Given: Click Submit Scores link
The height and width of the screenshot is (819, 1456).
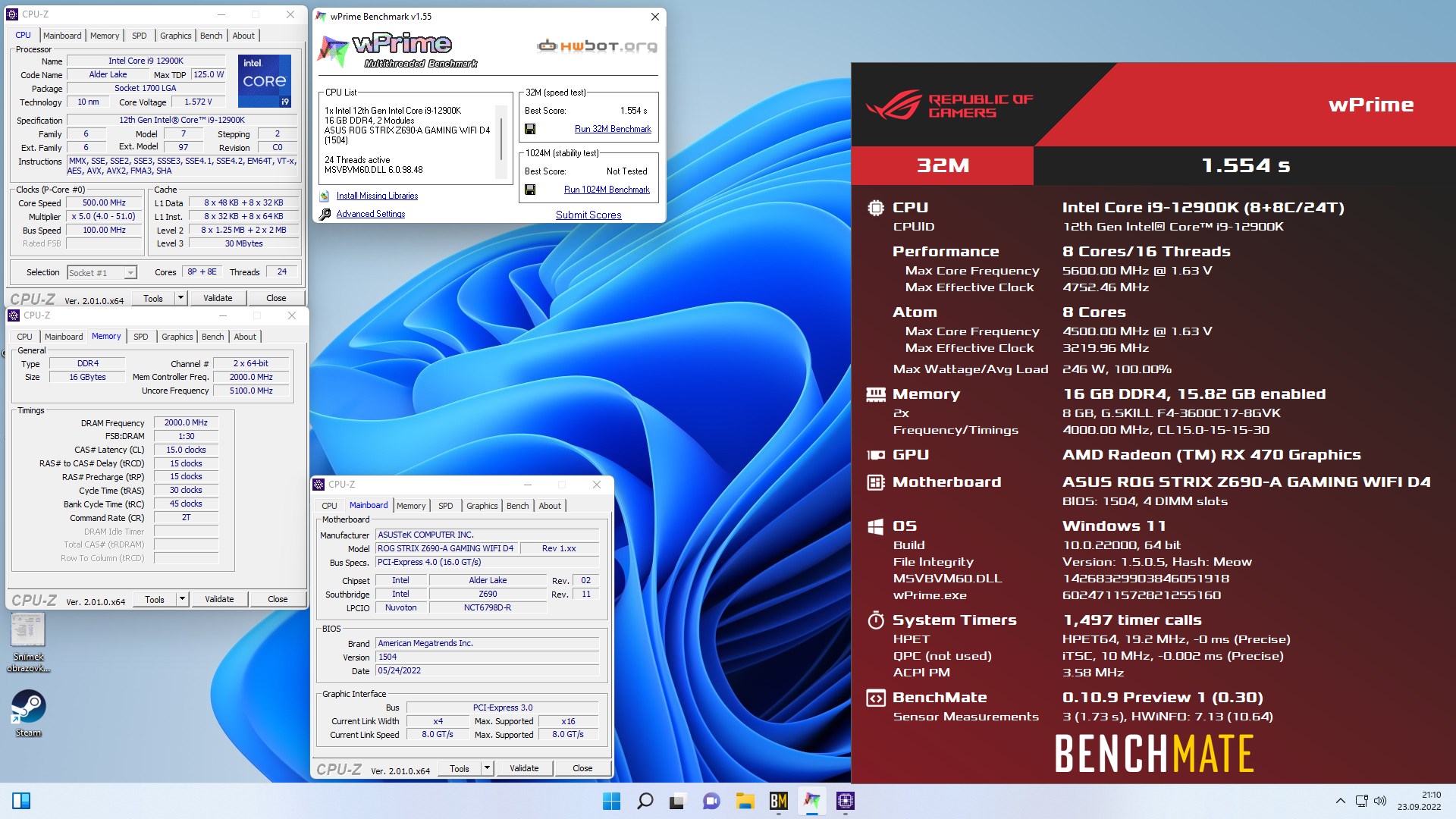Looking at the screenshot, I should point(588,215).
